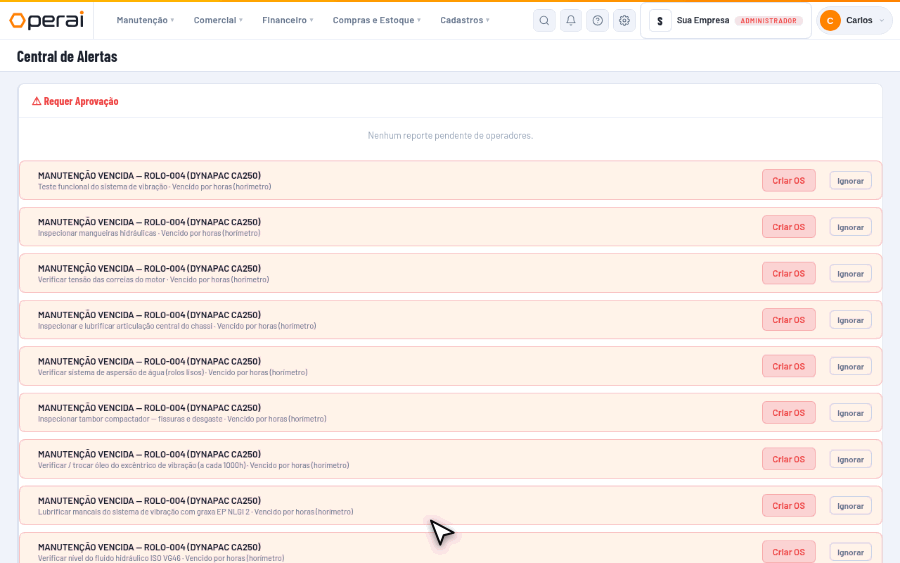Click 'Central de Alertas' page title
This screenshot has height=563, width=900.
click(x=67, y=57)
